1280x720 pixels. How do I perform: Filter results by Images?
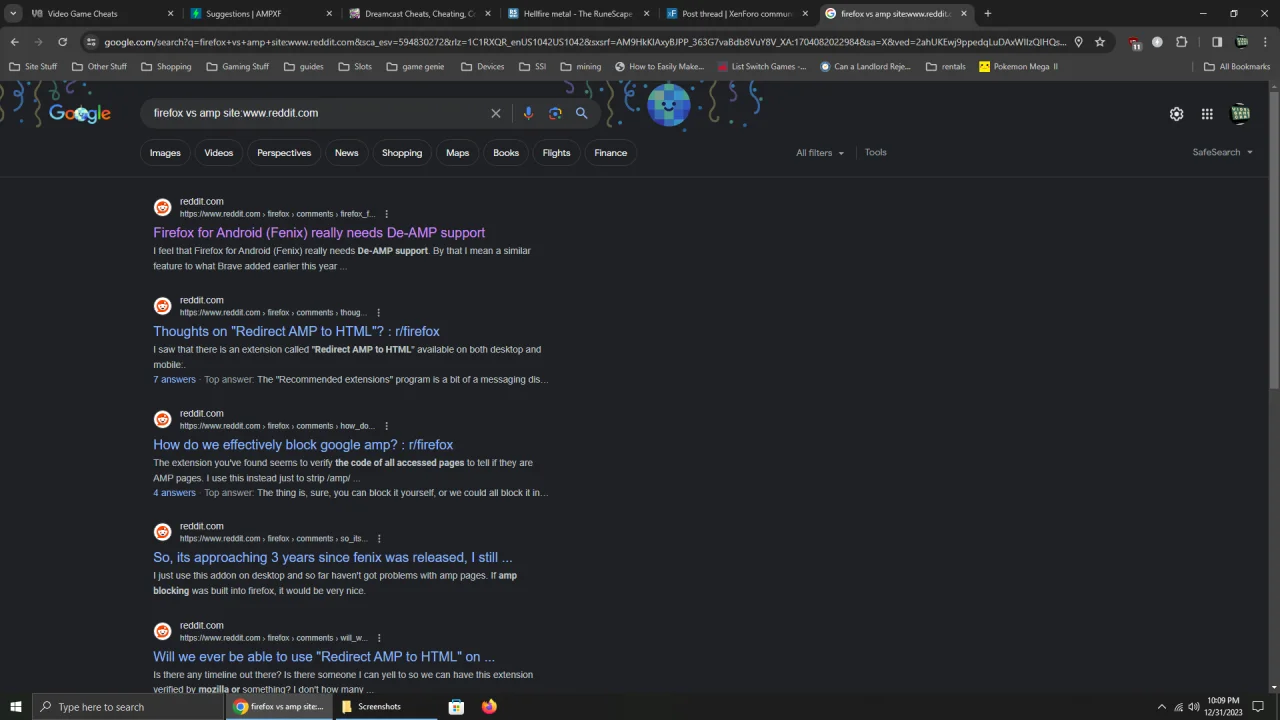point(165,153)
